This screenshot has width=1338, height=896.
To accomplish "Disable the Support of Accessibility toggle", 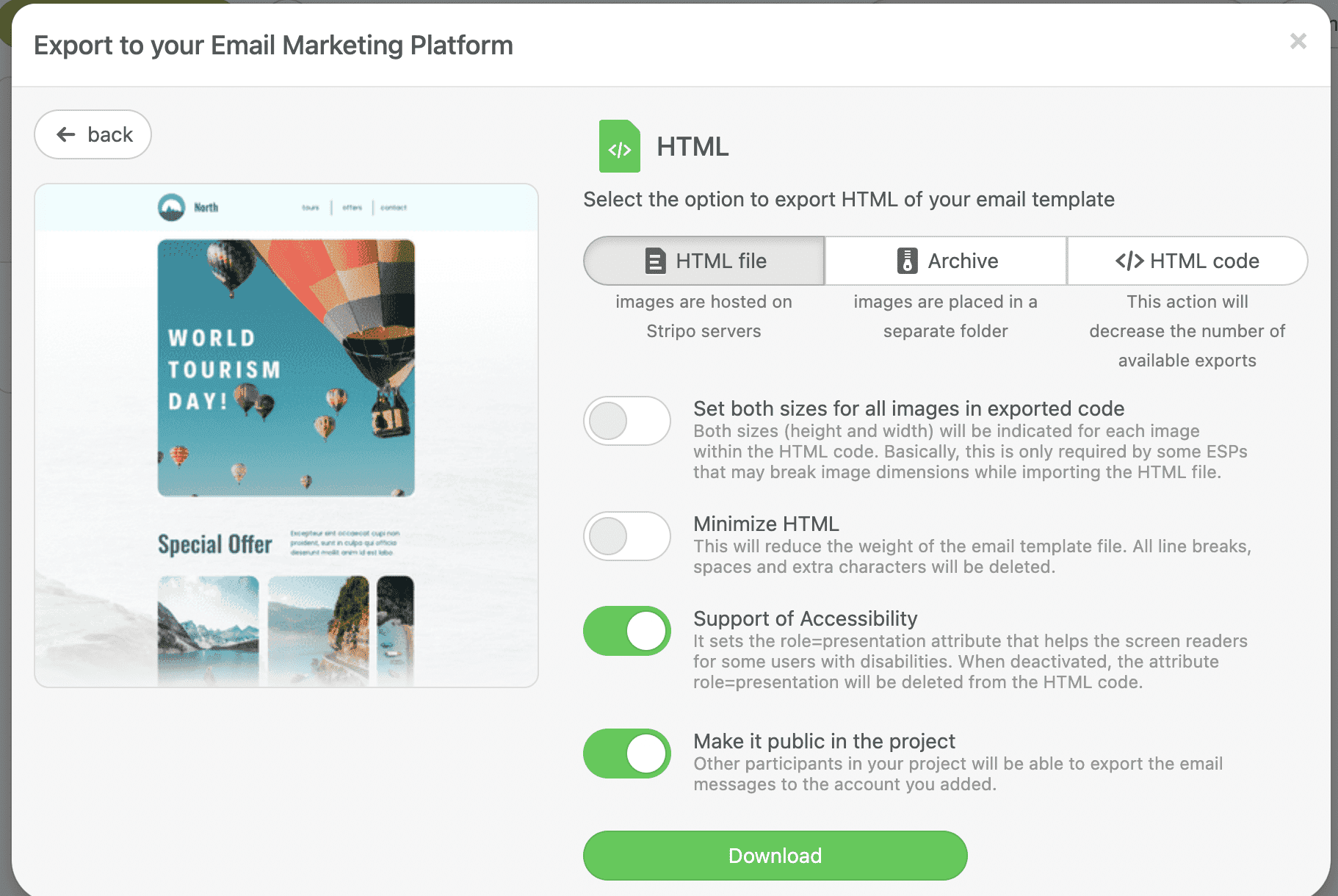I will [x=626, y=631].
